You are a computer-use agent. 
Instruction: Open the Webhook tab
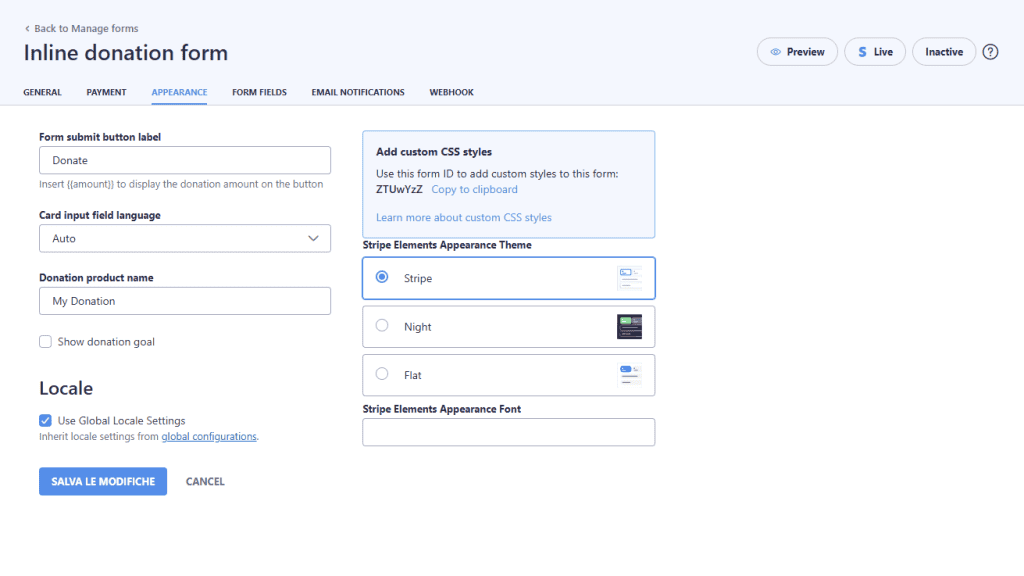[x=451, y=92]
